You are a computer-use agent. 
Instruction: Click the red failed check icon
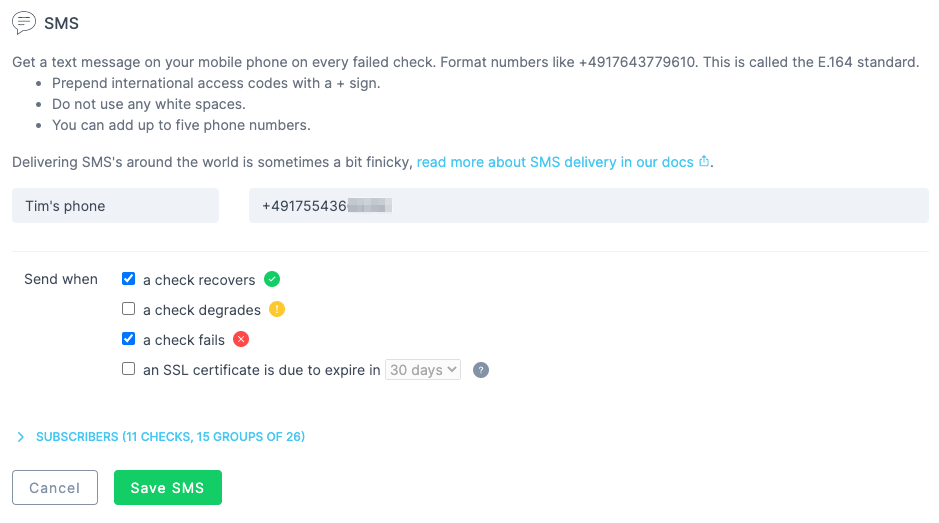coord(241,339)
